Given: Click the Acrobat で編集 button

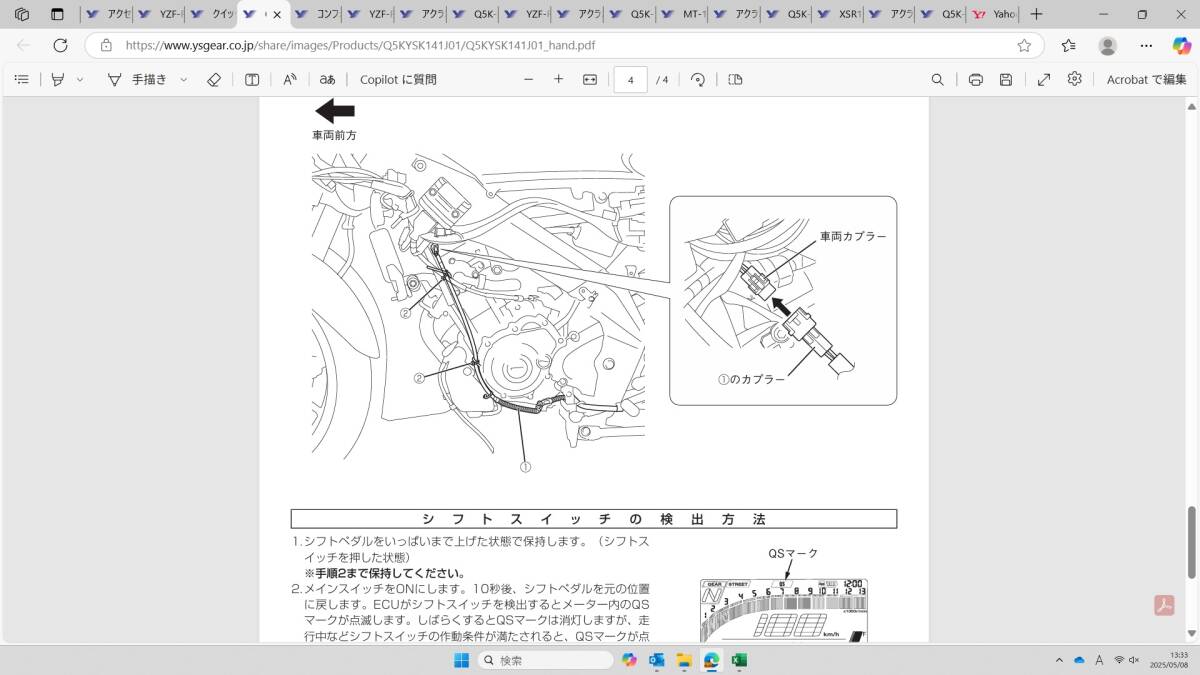Looking at the screenshot, I should tap(1145, 79).
